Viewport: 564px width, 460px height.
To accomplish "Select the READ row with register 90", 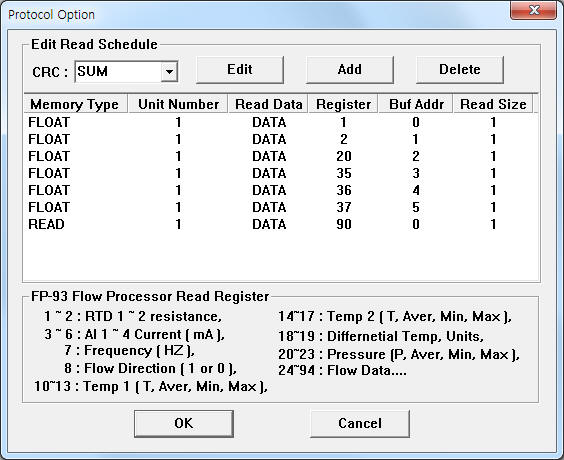I will [281, 224].
